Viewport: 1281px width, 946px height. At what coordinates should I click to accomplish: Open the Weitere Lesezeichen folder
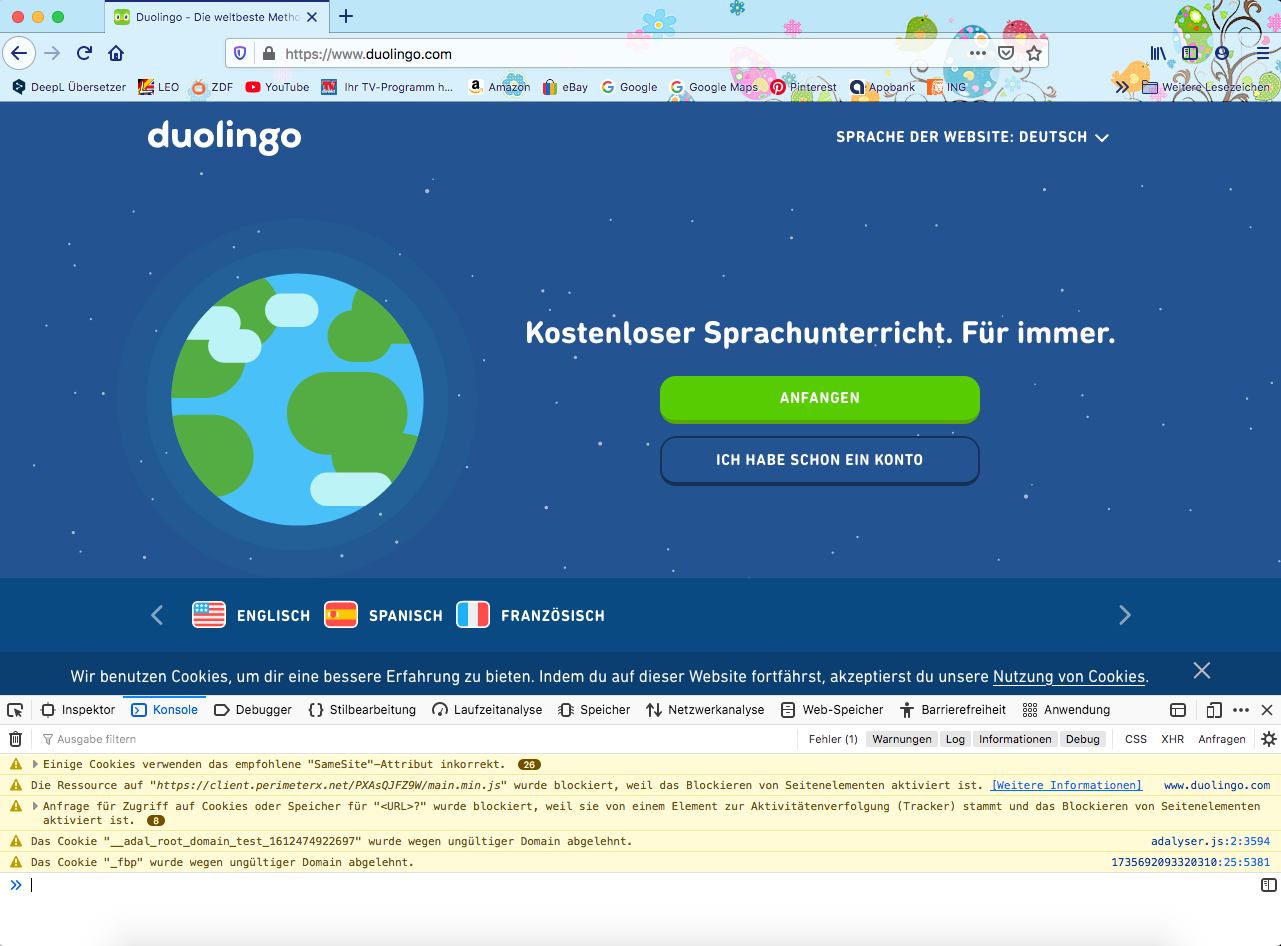pos(1206,87)
